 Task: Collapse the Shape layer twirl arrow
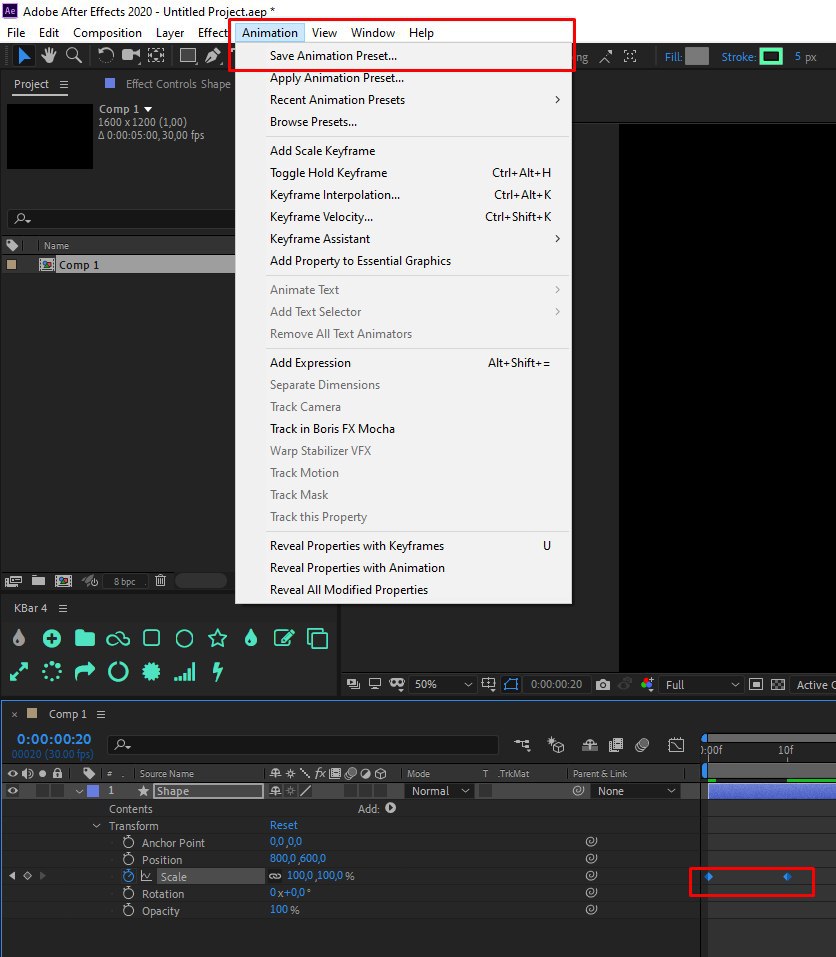click(x=79, y=791)
